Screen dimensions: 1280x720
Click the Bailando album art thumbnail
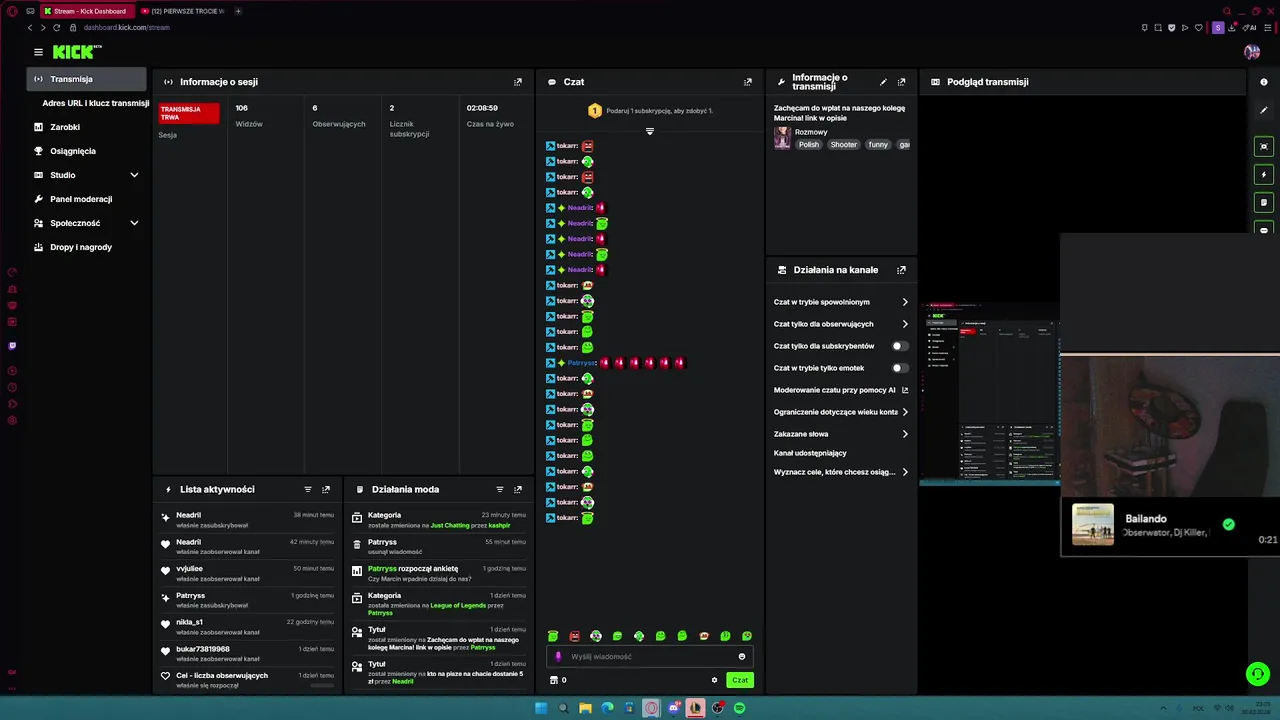click(x=1093, y=525)
